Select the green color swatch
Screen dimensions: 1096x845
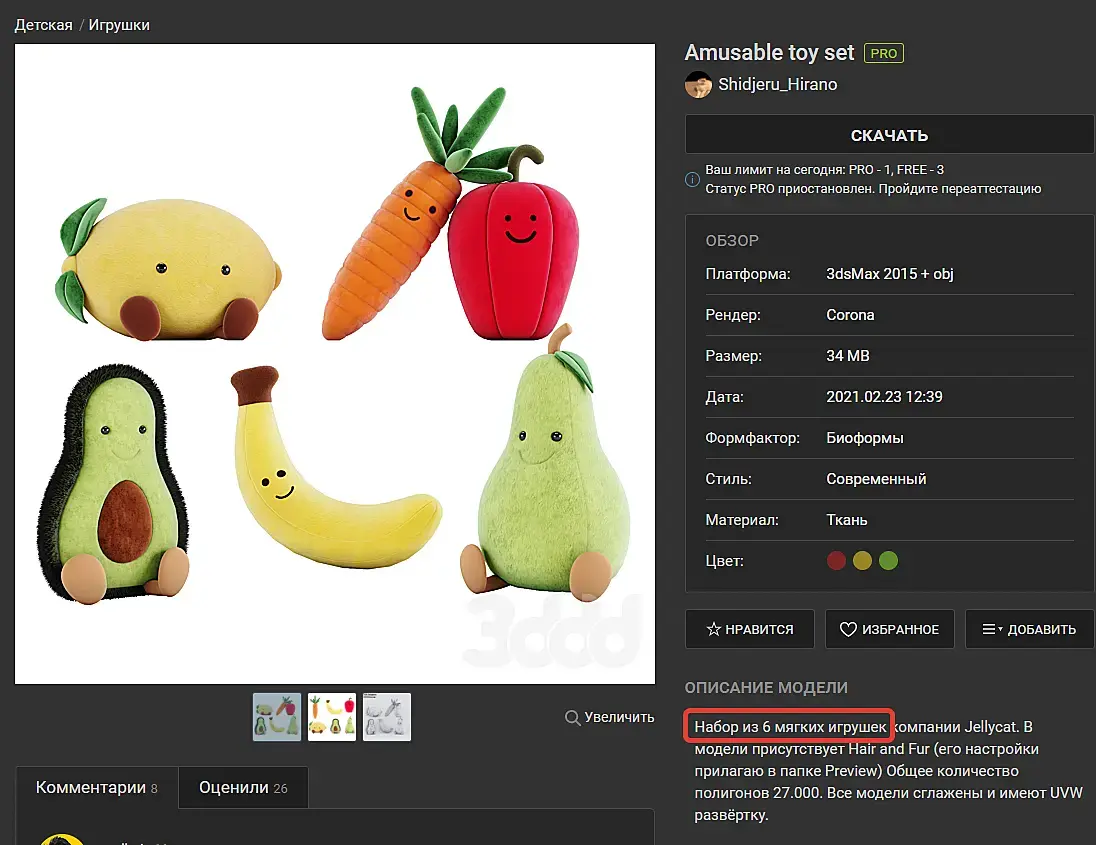(x=888, y=561)
